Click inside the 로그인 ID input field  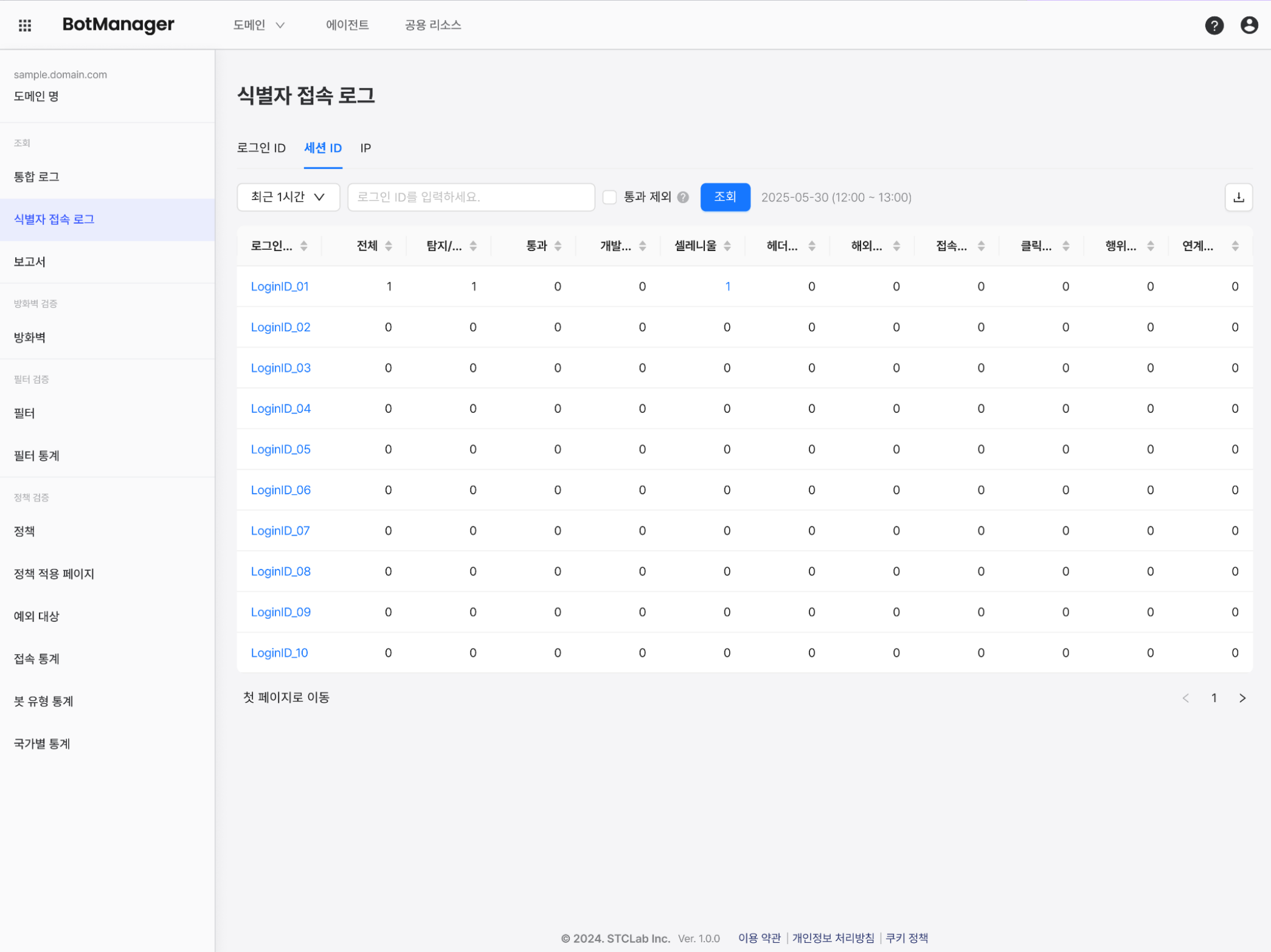tap(471, 197)
